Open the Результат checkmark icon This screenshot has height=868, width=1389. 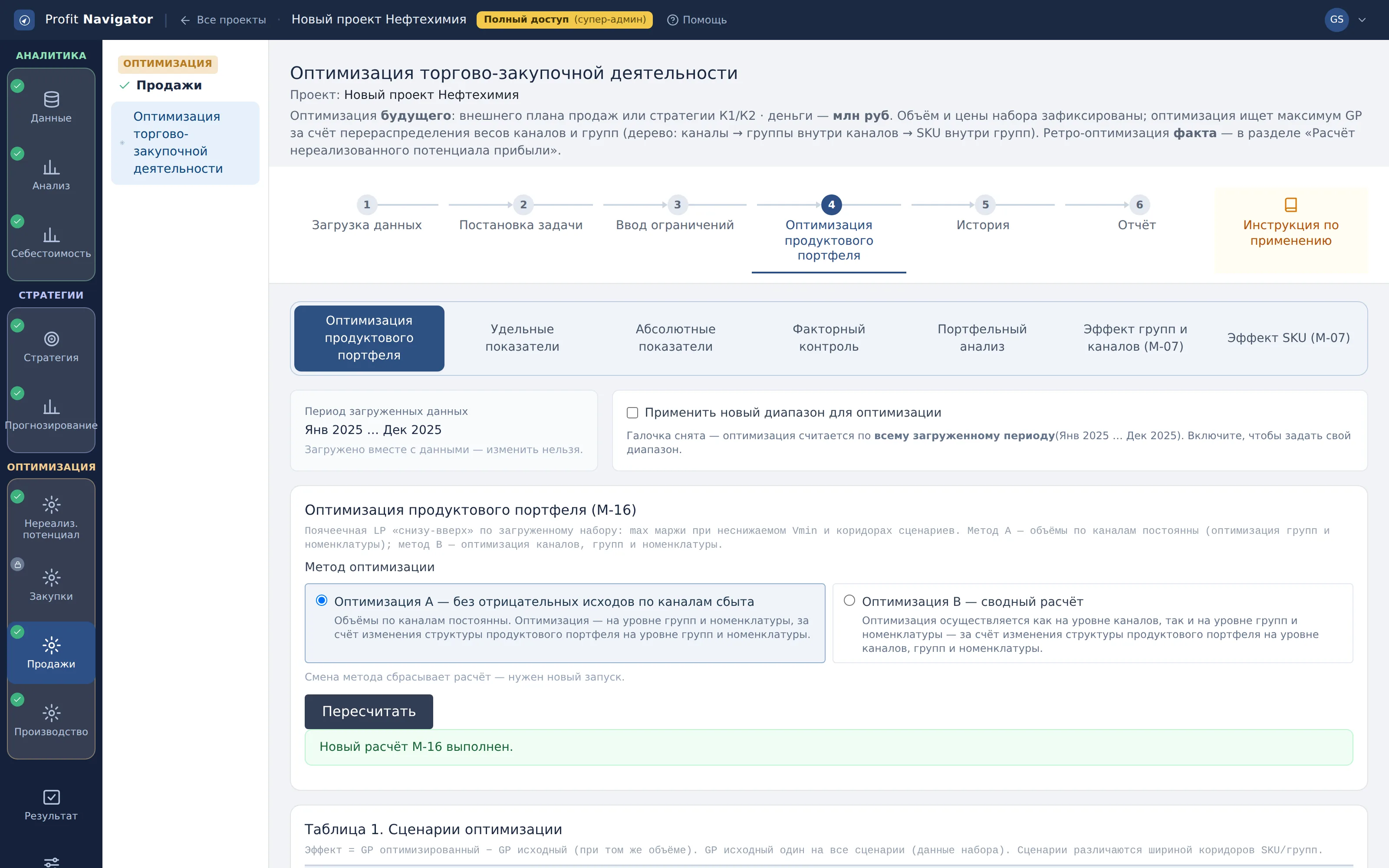(x=51, y=797)
